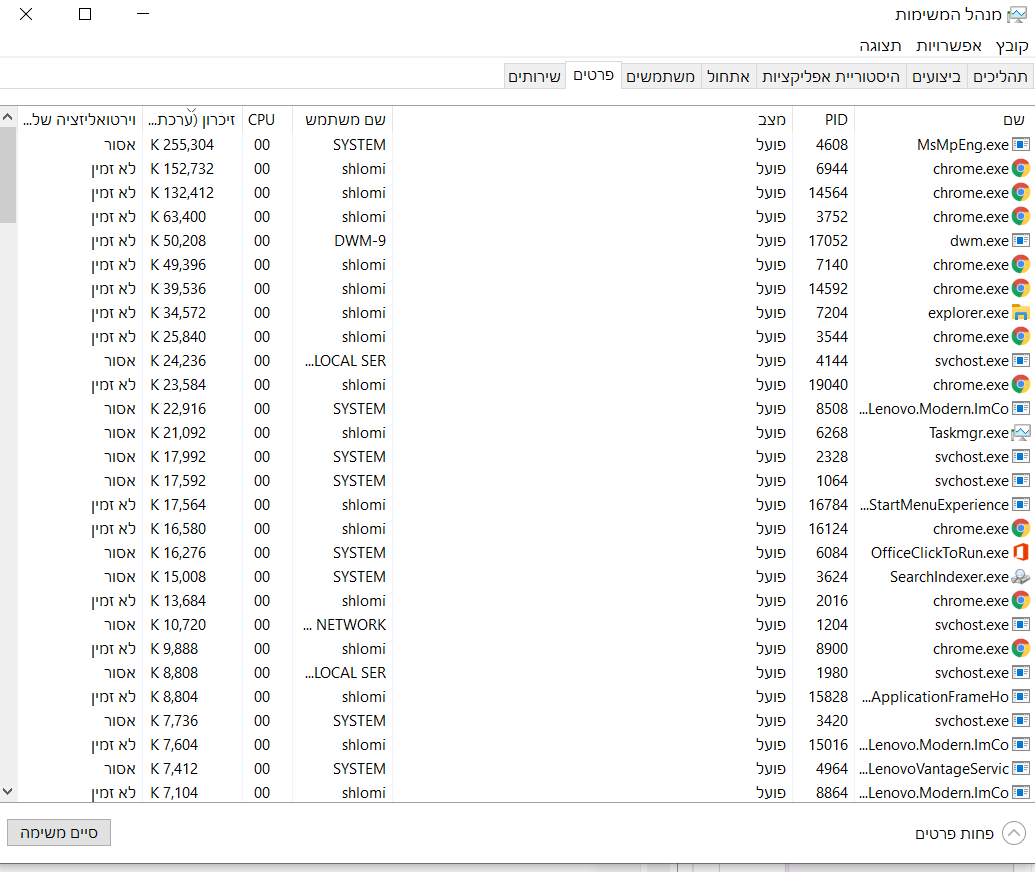Select PID cell 15828

(x=828, y=697)
